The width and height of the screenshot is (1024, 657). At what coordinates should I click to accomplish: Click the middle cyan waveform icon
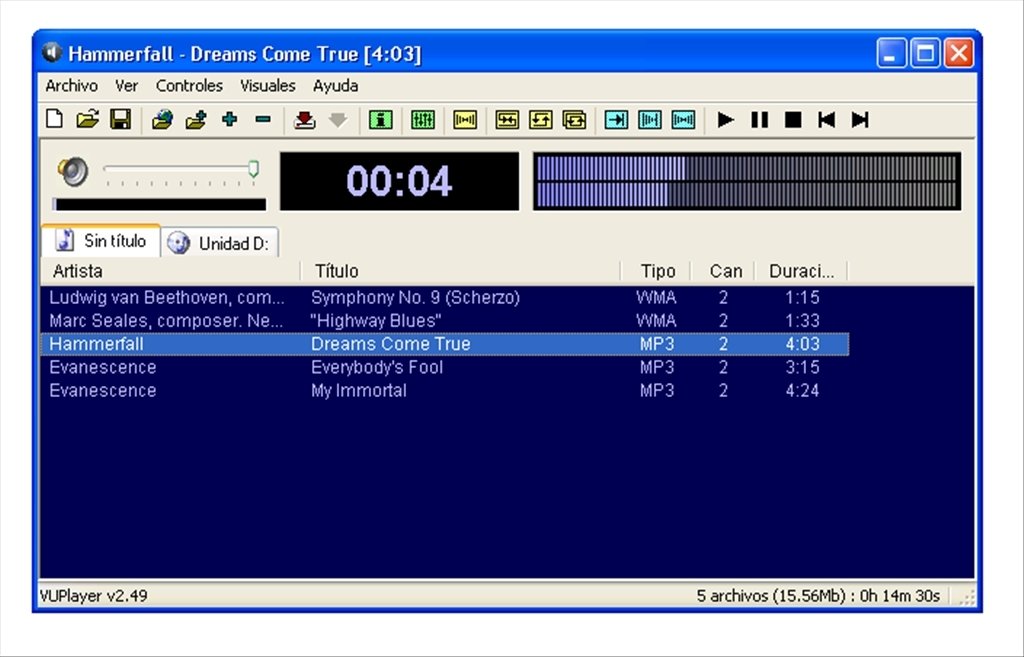[x=650, y=120]
